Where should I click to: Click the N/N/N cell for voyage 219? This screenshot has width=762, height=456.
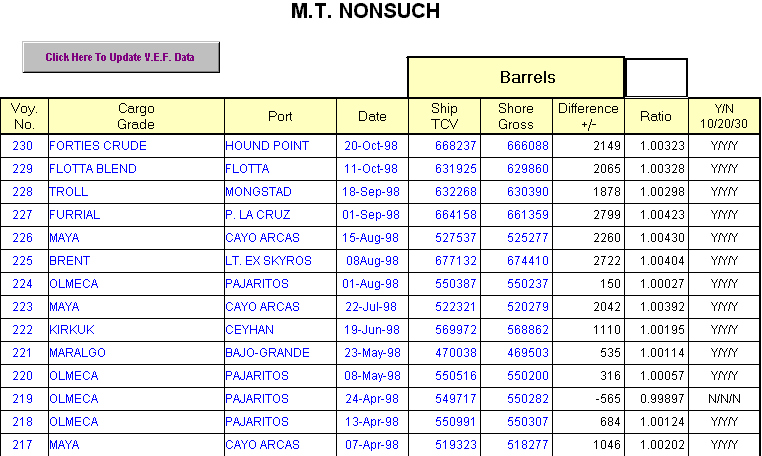(x=724, y=399)
